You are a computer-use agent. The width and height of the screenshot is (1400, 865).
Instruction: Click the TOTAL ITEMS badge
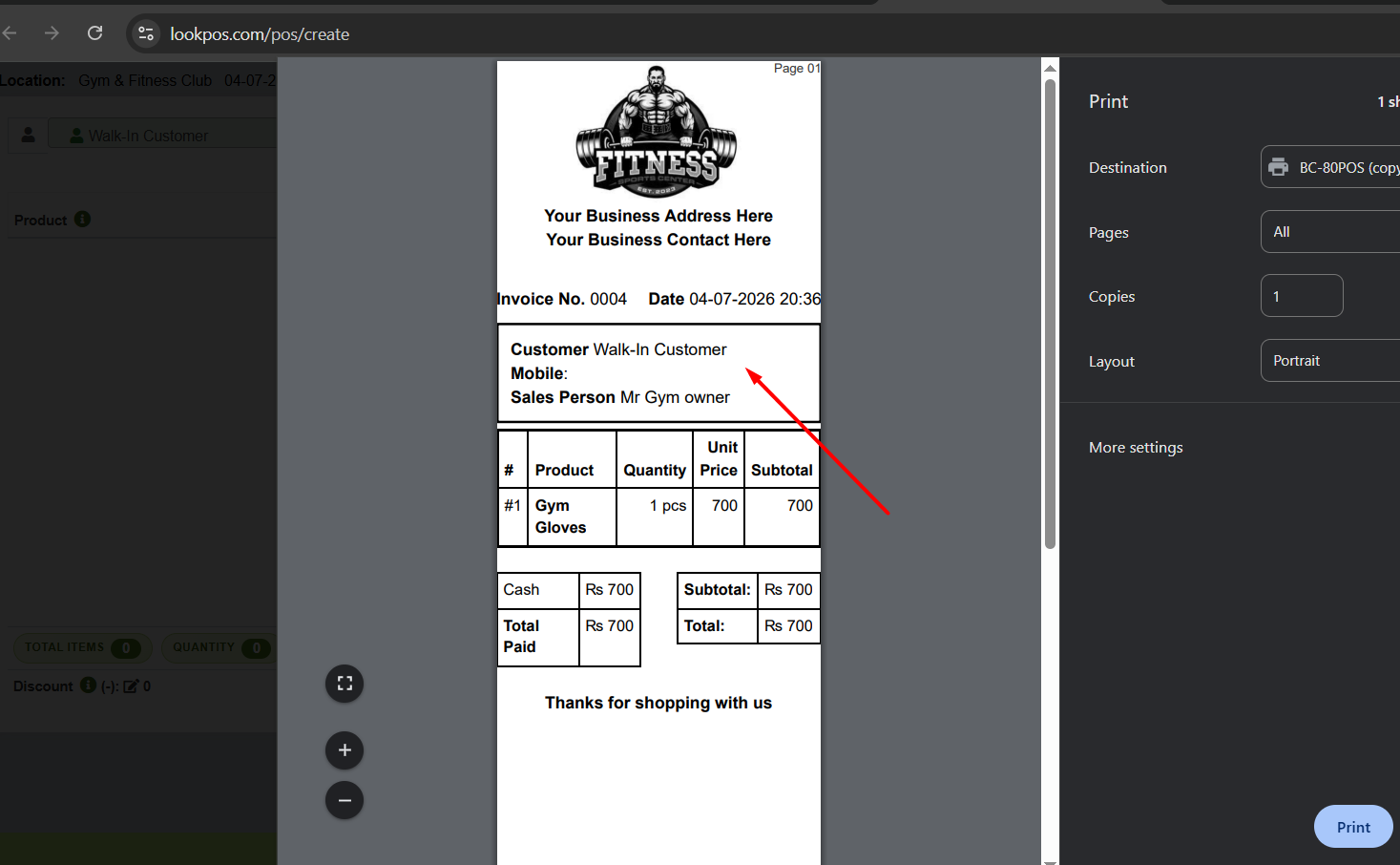click(82, 647)
